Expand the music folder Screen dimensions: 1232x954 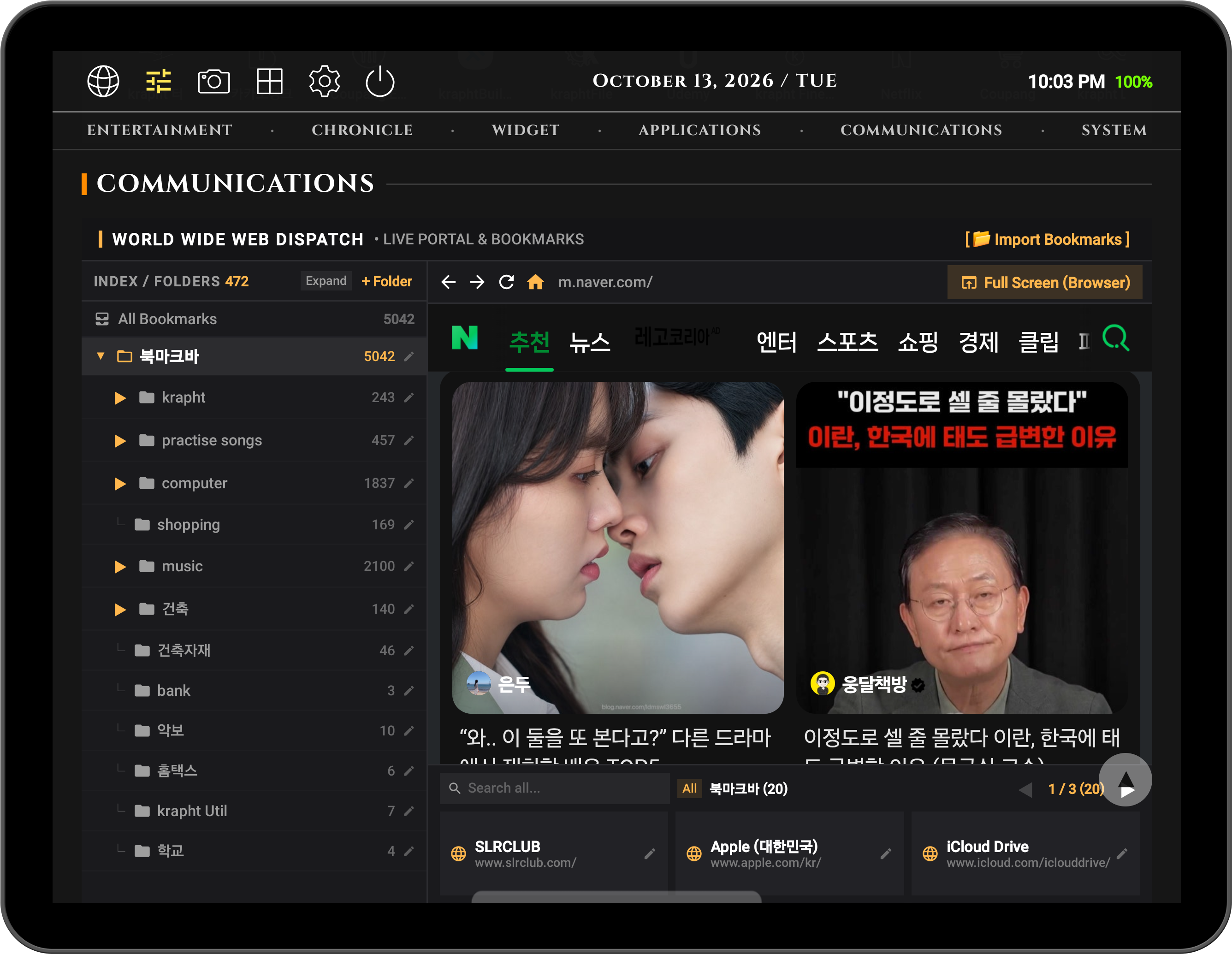pos(120,566)
